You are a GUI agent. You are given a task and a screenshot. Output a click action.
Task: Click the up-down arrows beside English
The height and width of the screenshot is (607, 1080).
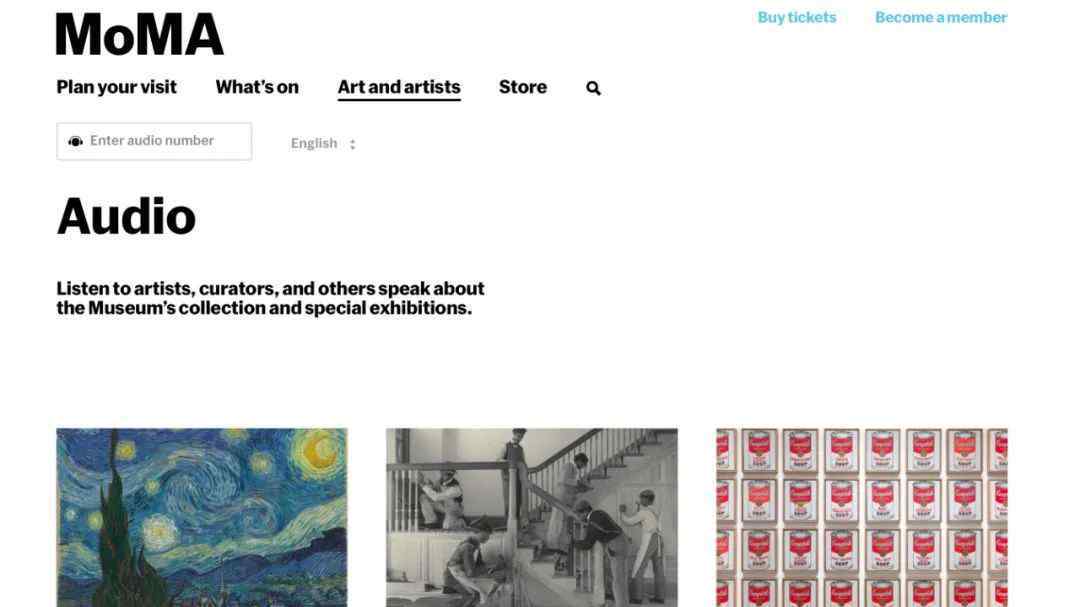point(353,144)
